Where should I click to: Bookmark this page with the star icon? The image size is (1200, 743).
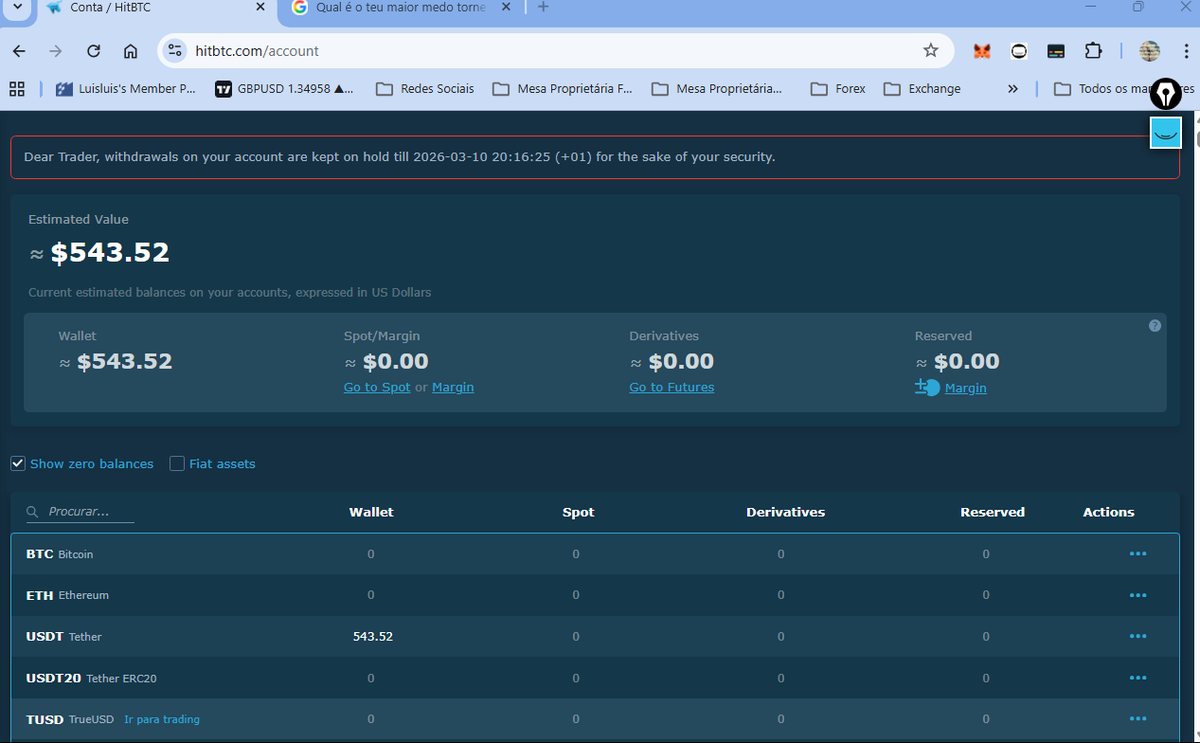931,50
